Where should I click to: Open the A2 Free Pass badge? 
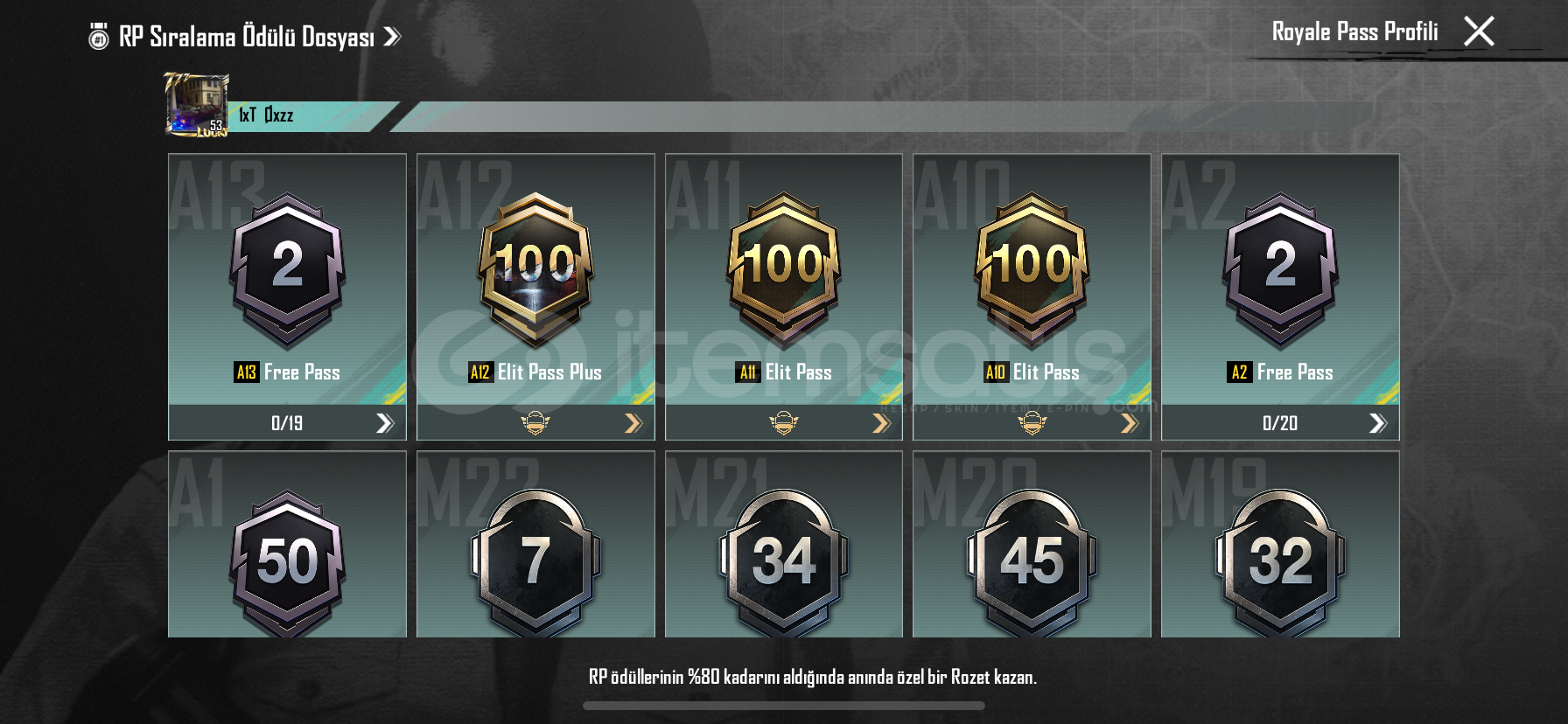tap(1280, 271)
